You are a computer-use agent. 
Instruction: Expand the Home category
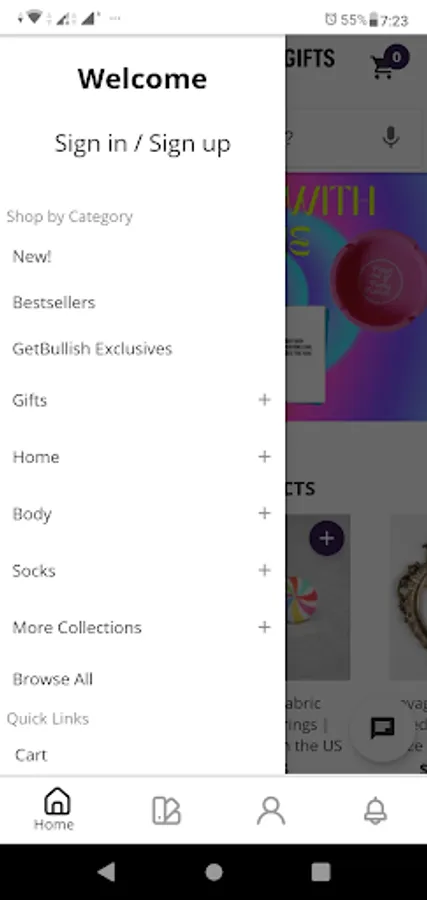click(264, 456)
